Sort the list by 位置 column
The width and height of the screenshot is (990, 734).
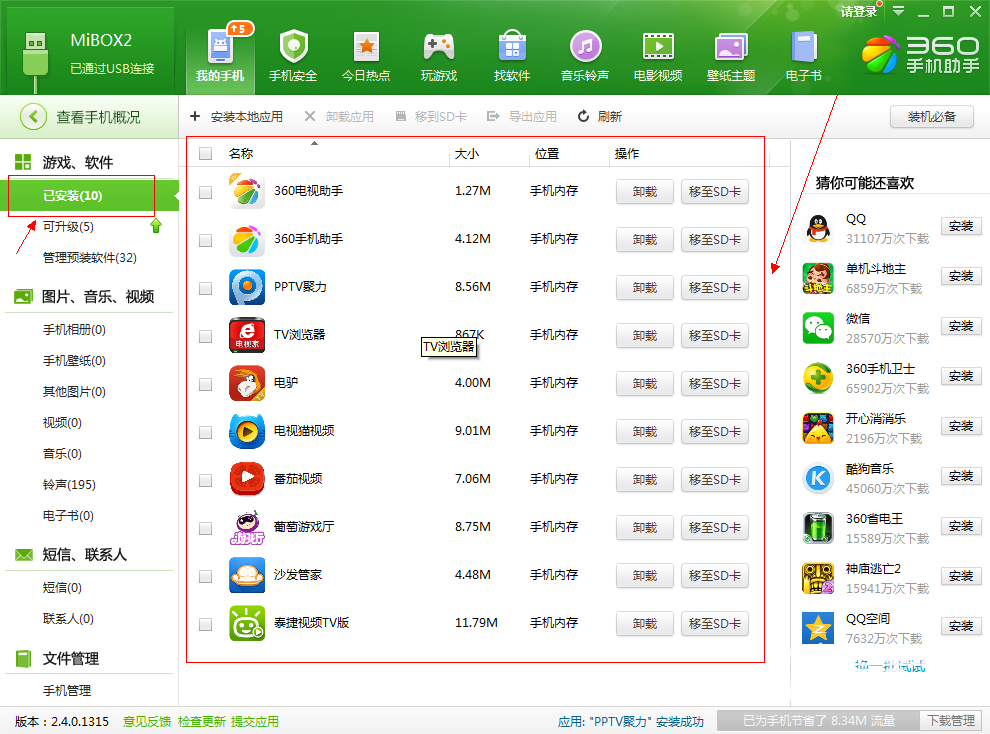(x=547, y=154)
